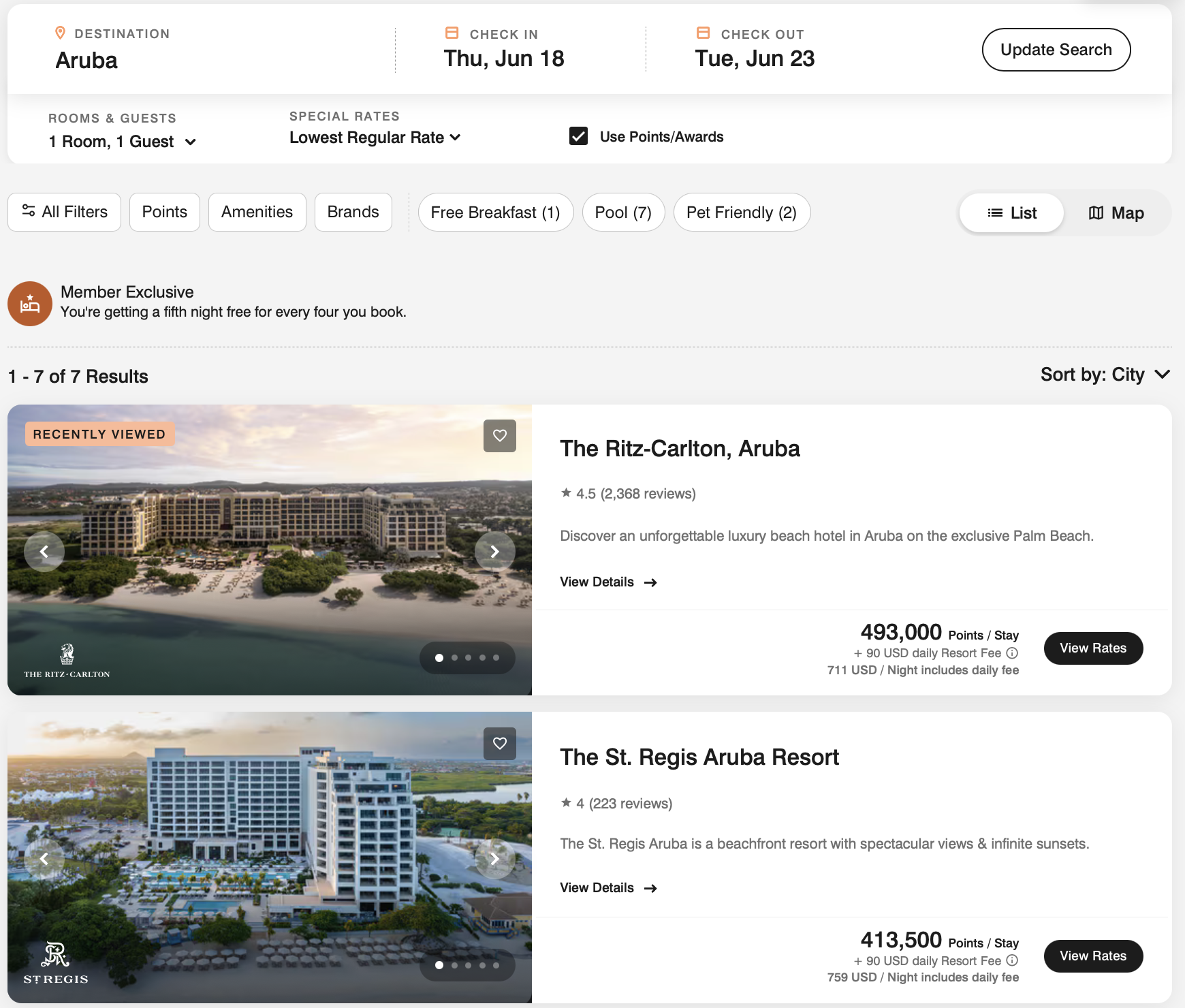Image resolution: width=1185 pixels, height=1008 pixels.
Task: Toggle the Pool (7) filter
Action: pos(623,212)
